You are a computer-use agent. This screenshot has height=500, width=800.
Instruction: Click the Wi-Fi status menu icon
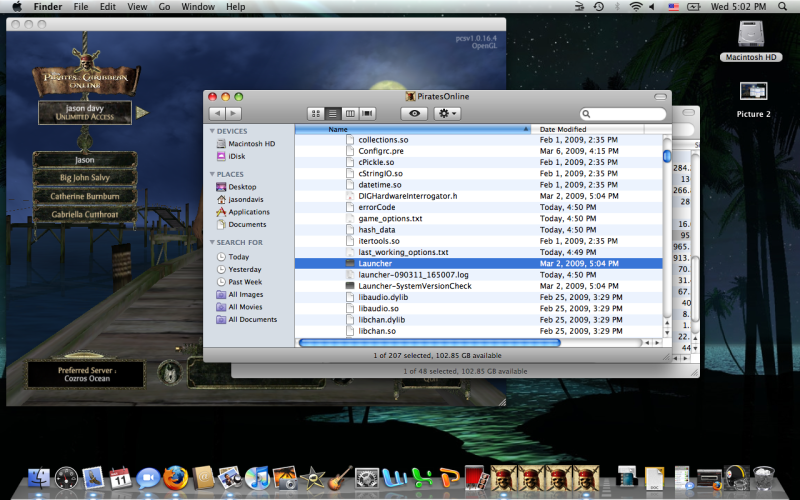point(635,7)
